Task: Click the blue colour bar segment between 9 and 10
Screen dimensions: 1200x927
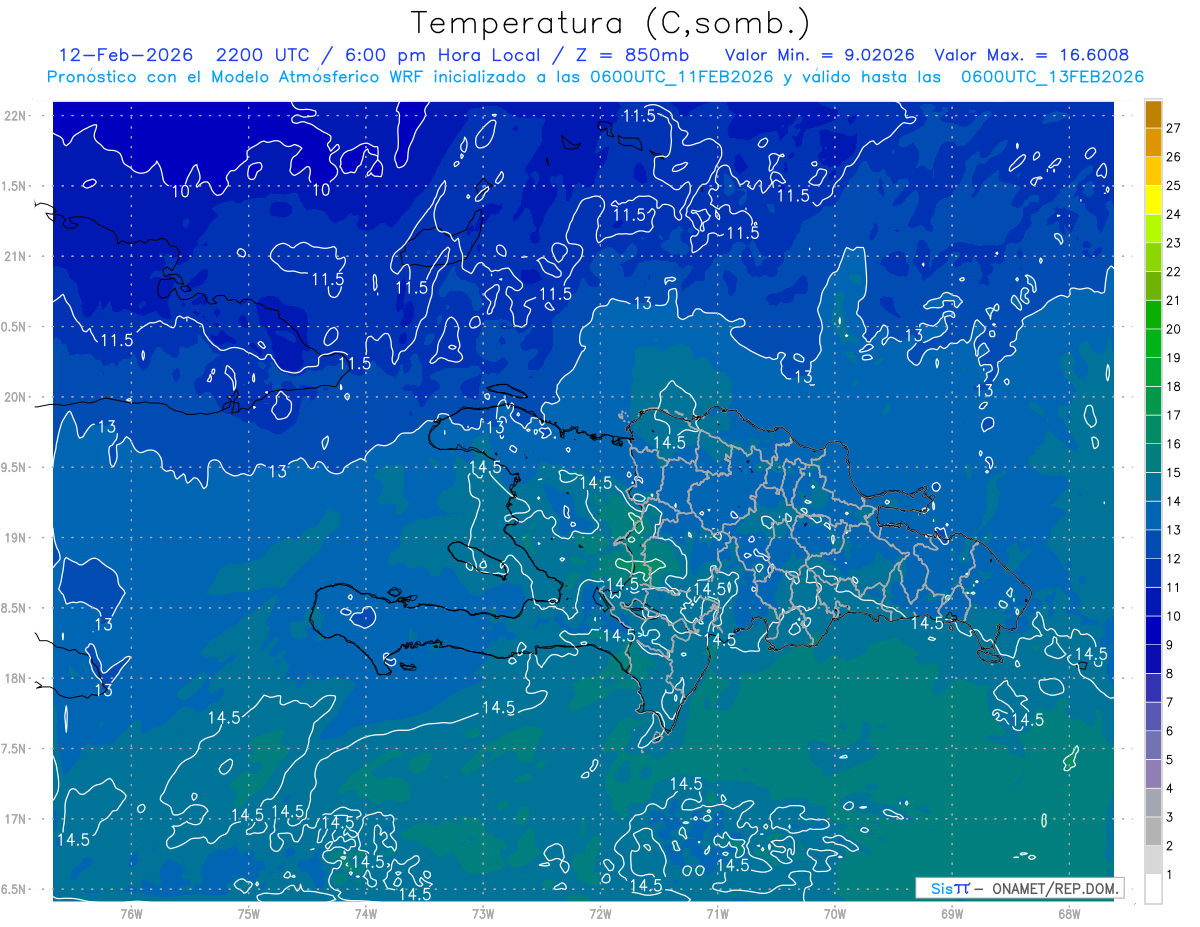Action: pyautogui.click(x=1153, y=630)
